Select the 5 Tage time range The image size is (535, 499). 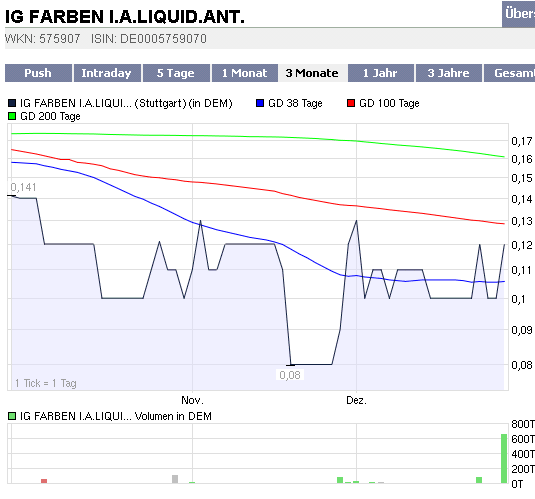coord(176,73)
